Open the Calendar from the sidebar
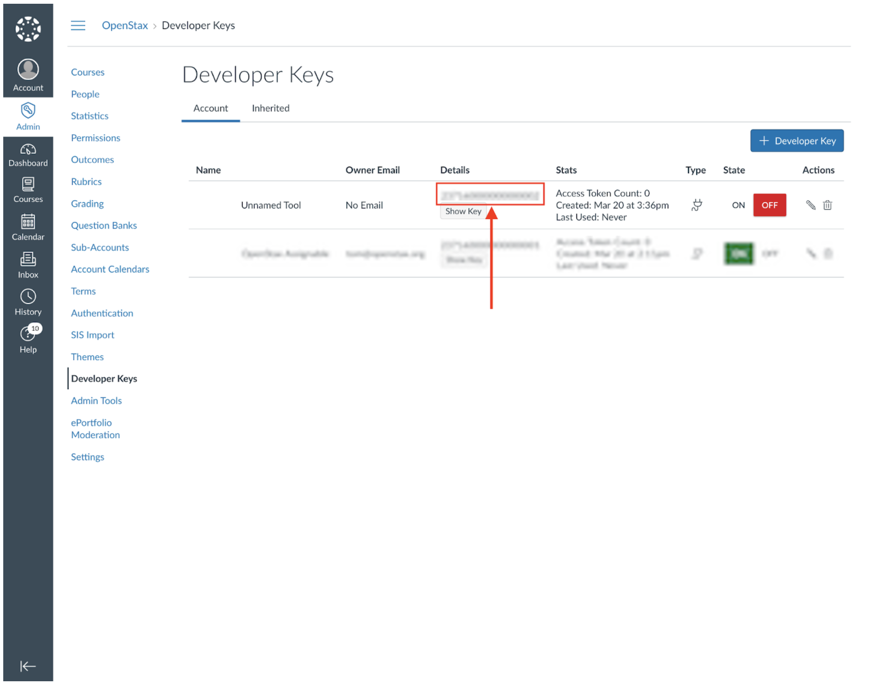The width and height of the screenshot is (877, 688). [27, 226]
